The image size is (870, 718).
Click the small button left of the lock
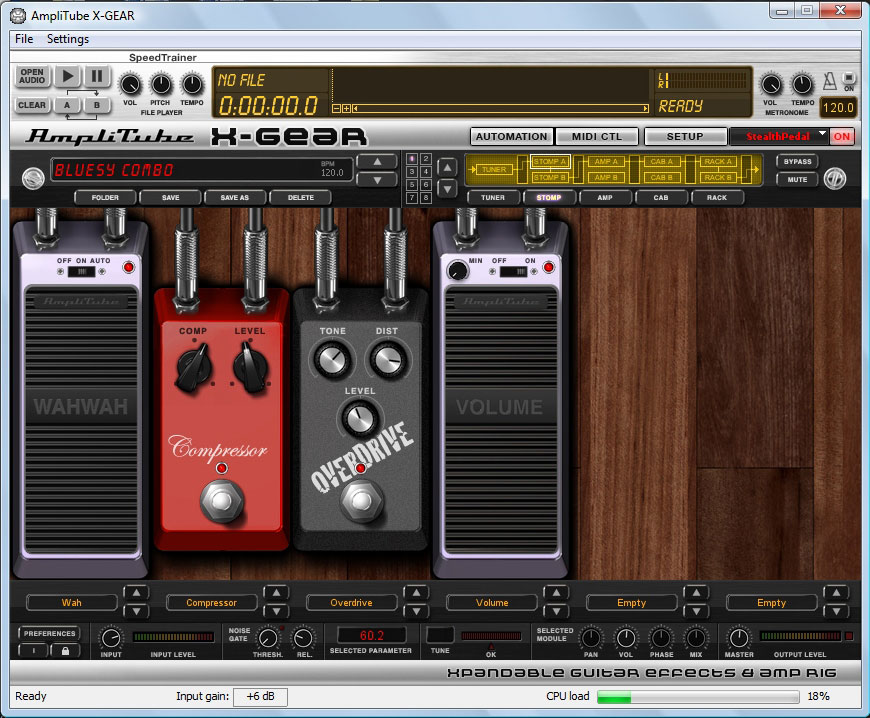tap(33, 650)
